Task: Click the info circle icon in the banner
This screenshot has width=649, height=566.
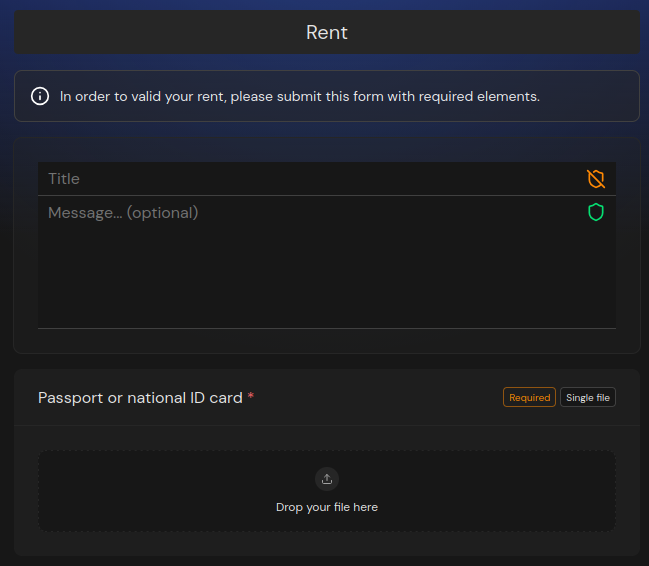Action: coord(40,97)
